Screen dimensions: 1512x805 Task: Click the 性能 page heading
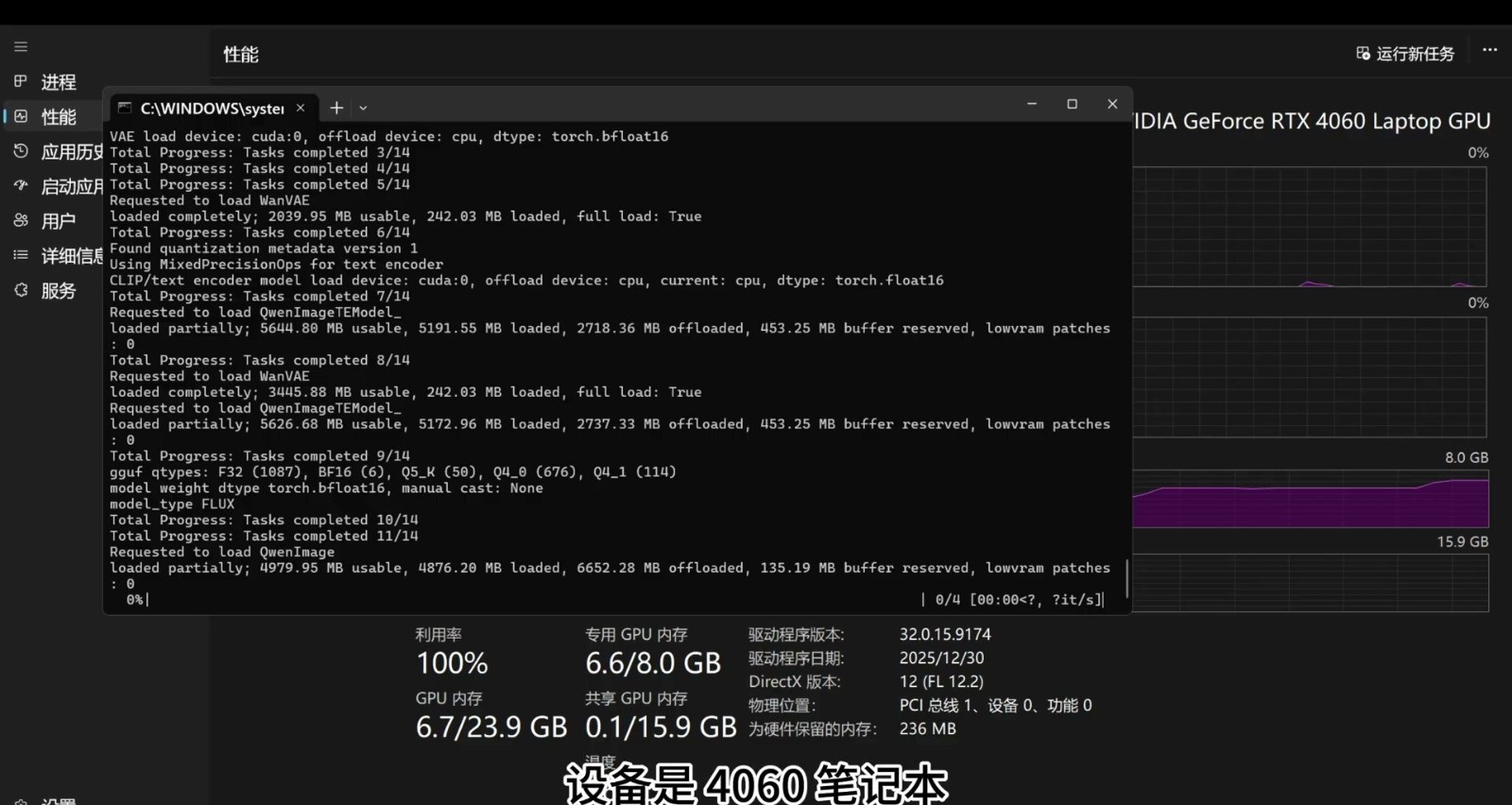pyautogui.click(x=241, y=55)
